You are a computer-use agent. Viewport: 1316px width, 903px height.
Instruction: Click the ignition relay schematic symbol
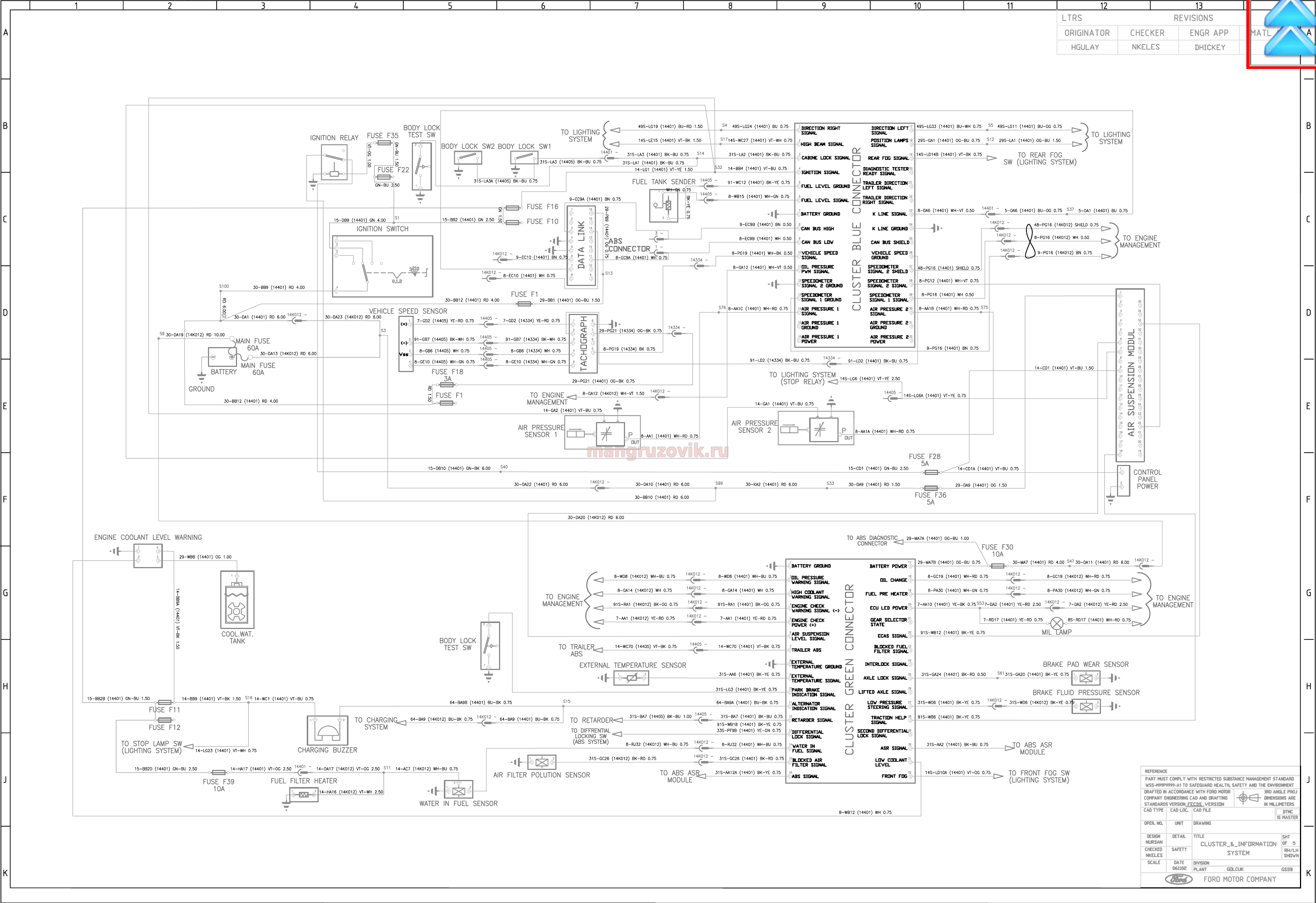click(334, 162)
